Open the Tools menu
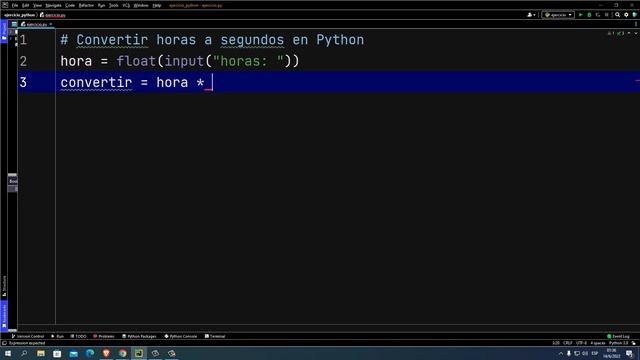640x360 pixels. [113, 5]
